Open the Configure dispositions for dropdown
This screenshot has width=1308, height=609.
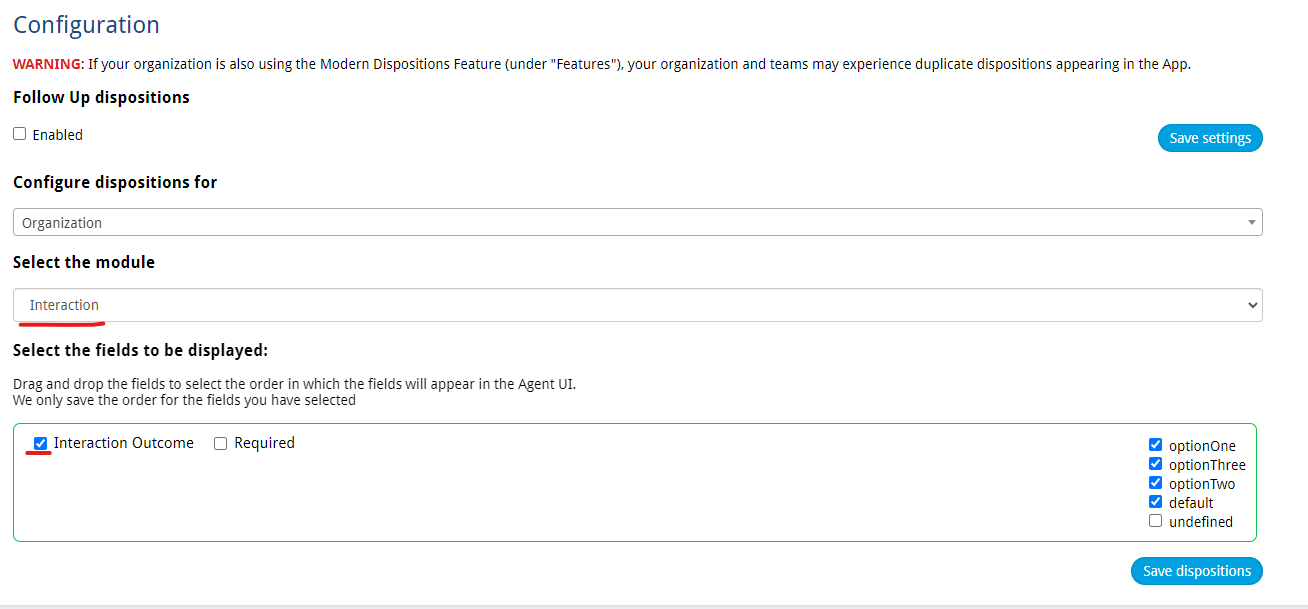click(x=637, y=221)
